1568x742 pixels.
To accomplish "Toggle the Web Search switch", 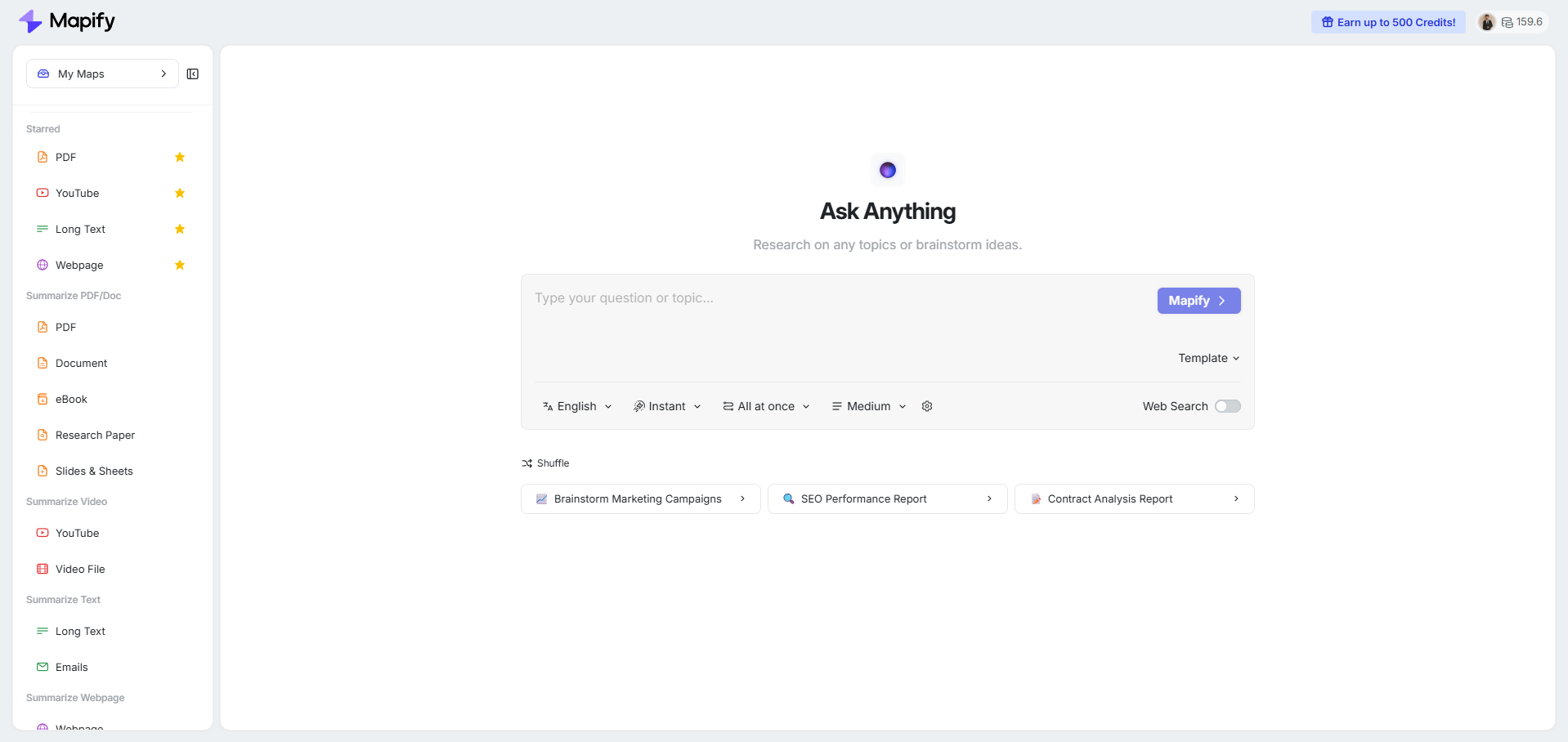I will tap(1227, 406).
